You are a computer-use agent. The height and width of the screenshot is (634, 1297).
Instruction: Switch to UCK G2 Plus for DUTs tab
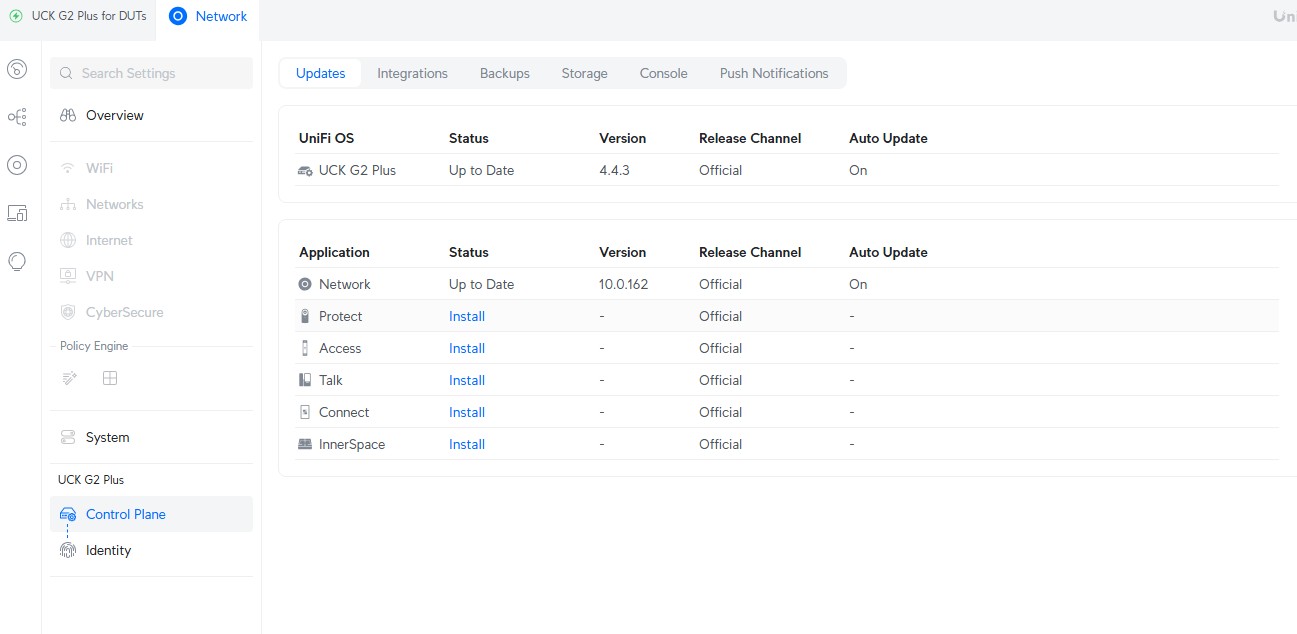(78, 16)
